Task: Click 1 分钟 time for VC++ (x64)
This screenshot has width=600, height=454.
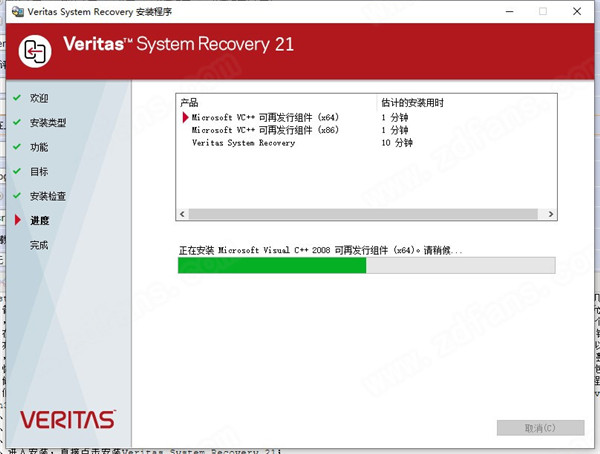Action: coord(395,118)
